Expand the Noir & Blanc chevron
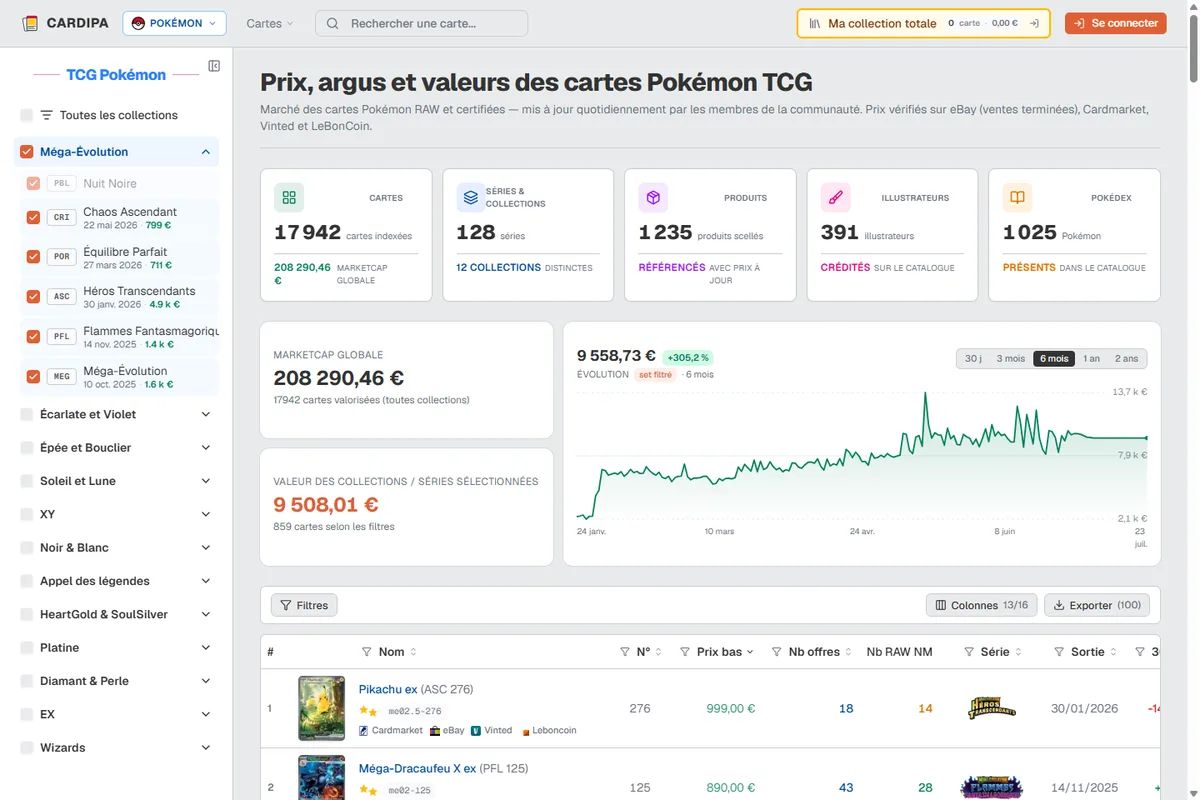This screenshot has width=1200, height=800. [x=206, y=548]
